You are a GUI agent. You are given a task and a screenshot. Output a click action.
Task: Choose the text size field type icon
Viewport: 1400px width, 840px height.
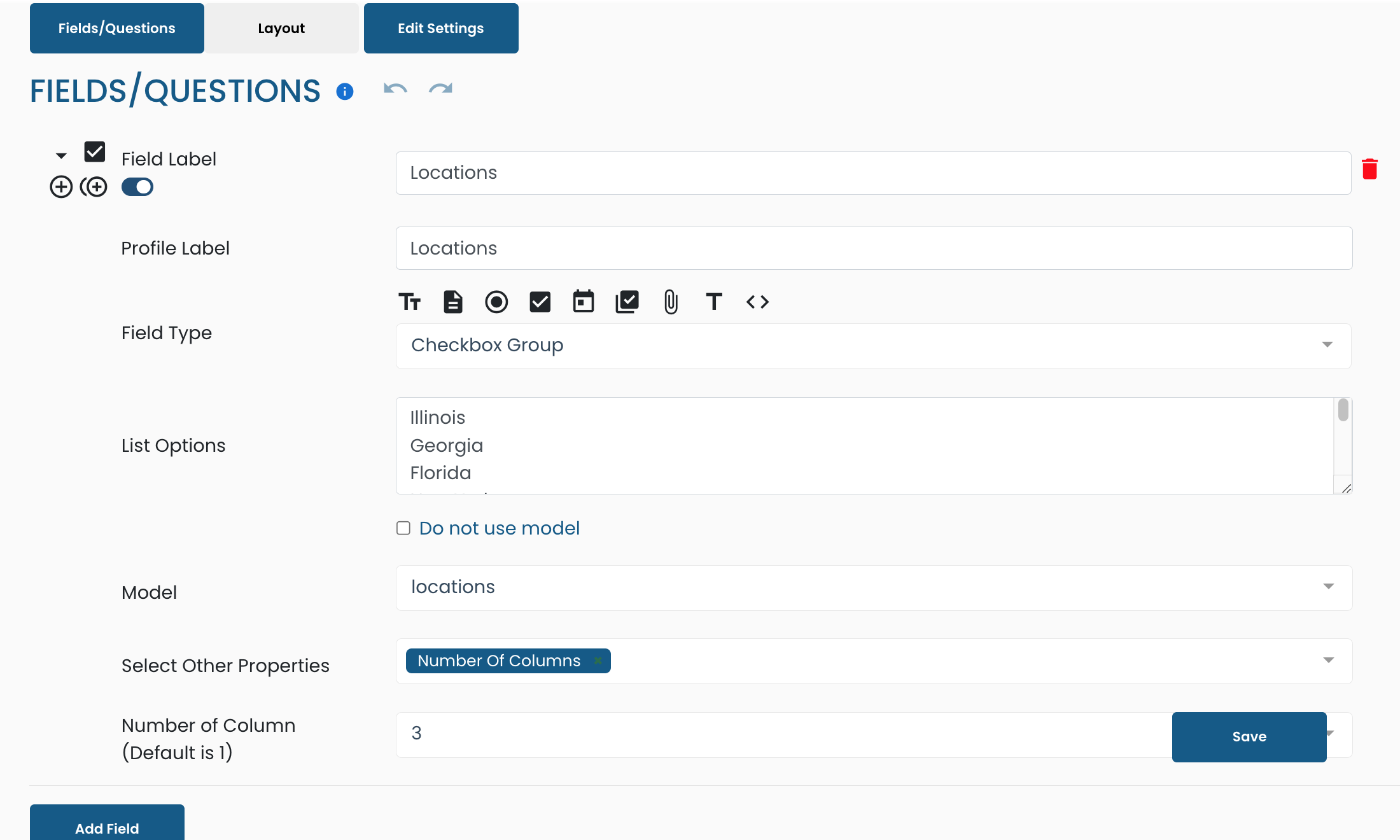(409, 302)
